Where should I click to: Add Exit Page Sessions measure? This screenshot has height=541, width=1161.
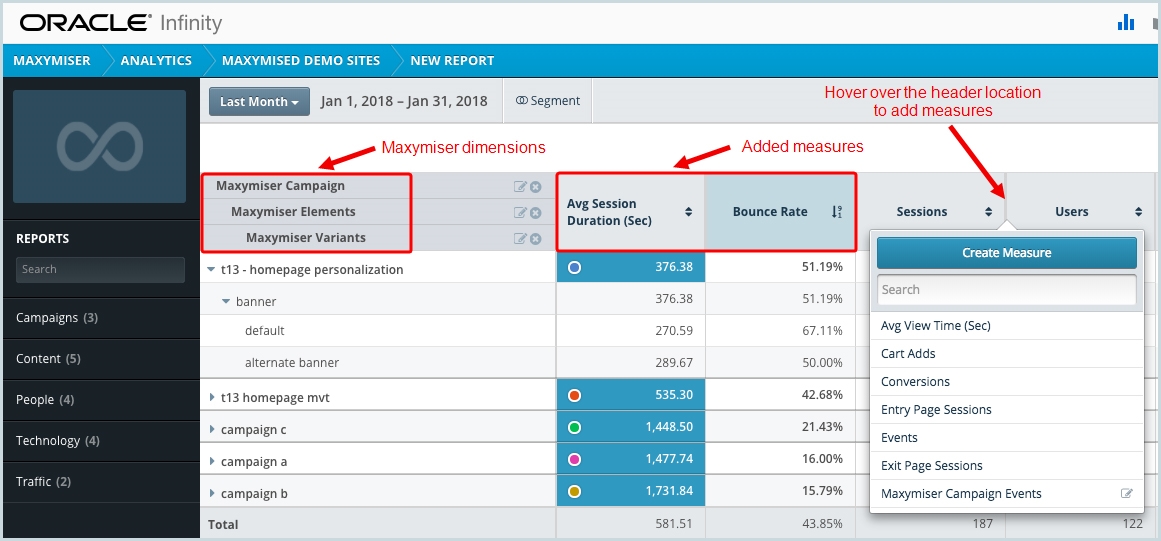click(1007, 466)
